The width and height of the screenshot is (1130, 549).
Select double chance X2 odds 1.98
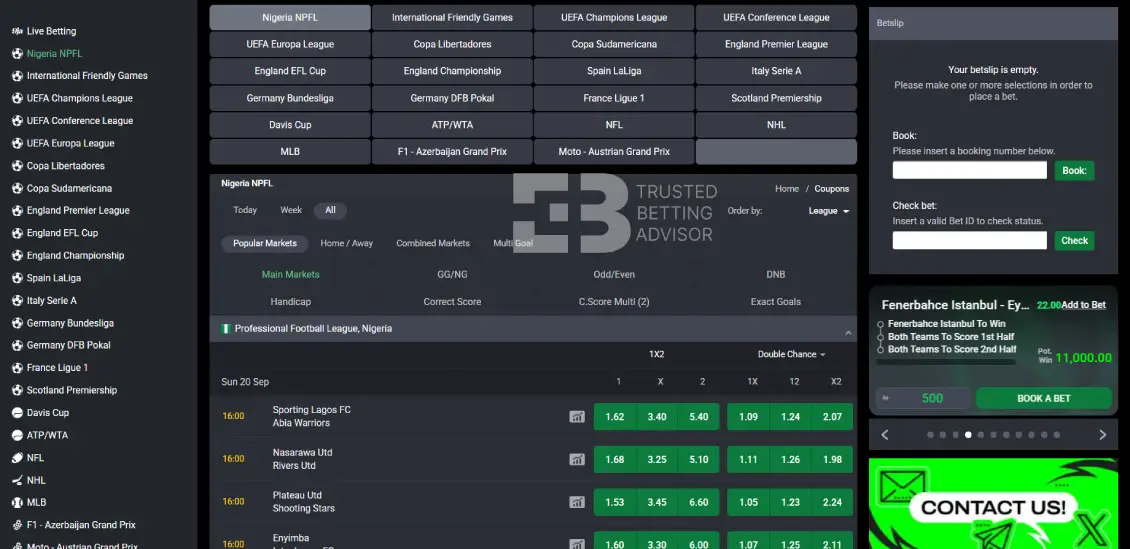[x=832, y=460]
